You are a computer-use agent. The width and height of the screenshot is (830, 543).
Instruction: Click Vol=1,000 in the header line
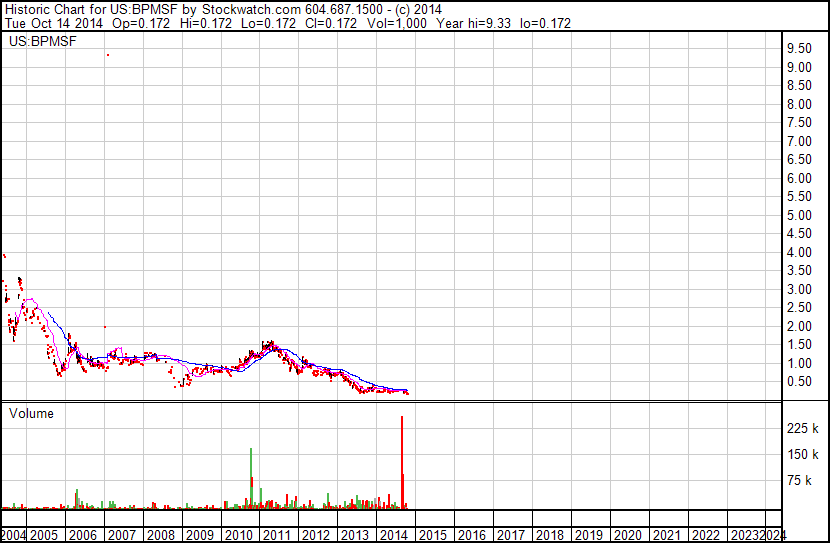pos(396,23)
